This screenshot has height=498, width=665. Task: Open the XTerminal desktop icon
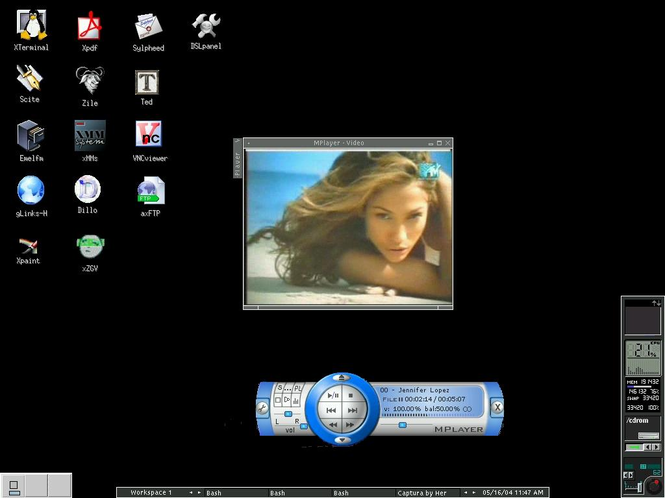coord(30,26)
